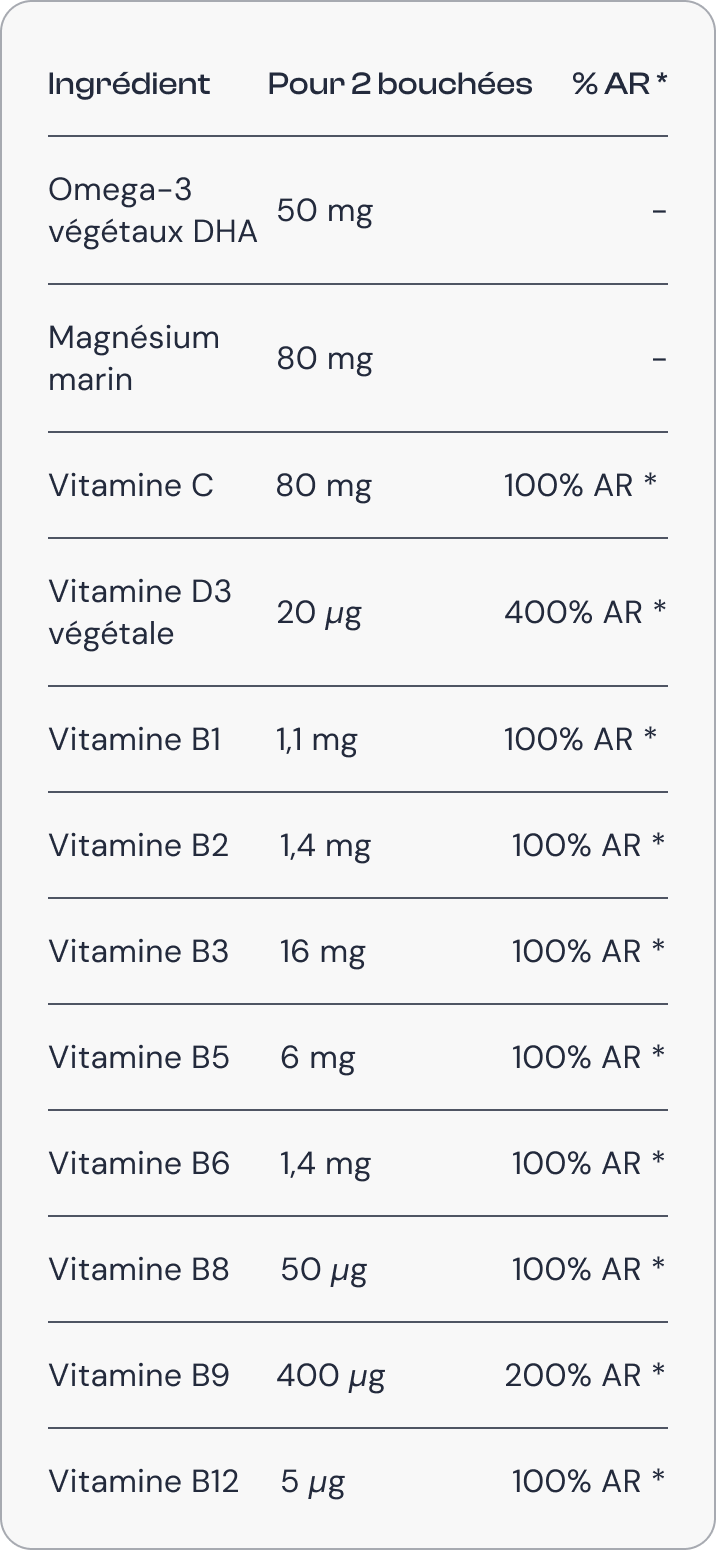Click the "% AR *" column header
Image resolution: width=716 pixels, height=1550 pixels.
[619, 84]
